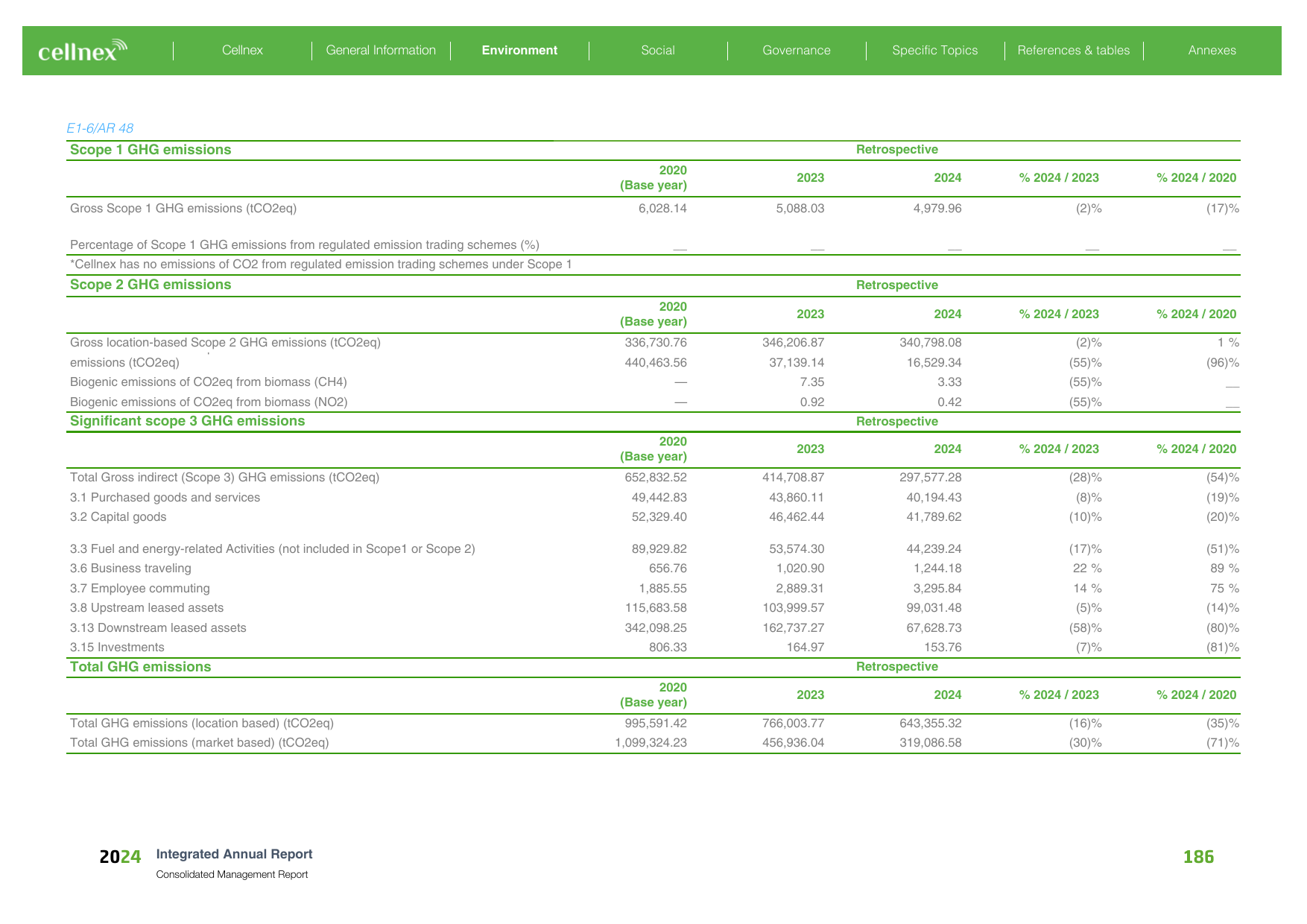
Task: Select the Total GHG emissions heading
Action: pos(140,667)
